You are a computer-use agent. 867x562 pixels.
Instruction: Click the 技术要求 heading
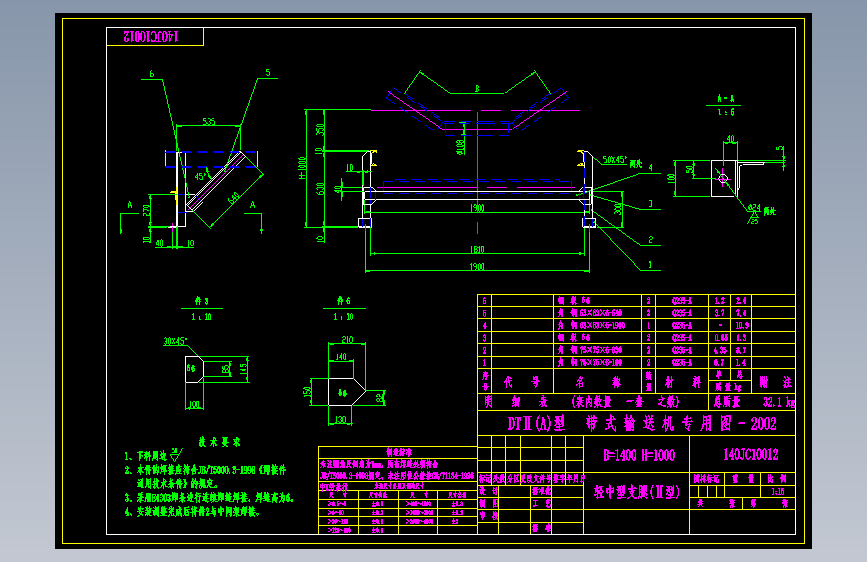click(x=220, y=442)
